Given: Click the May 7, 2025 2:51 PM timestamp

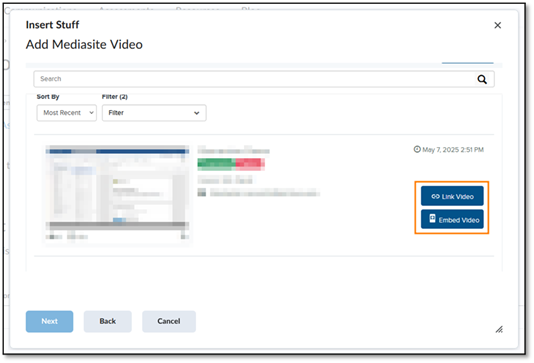Looking at the screenshot, I should coord(453,149).
